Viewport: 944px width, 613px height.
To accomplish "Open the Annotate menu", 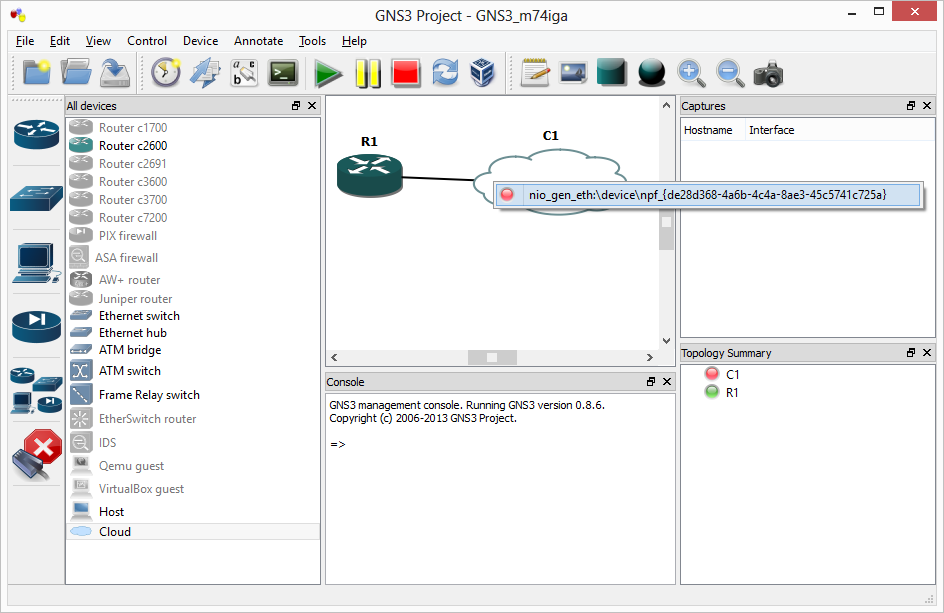I will click(x=258, y=41).
